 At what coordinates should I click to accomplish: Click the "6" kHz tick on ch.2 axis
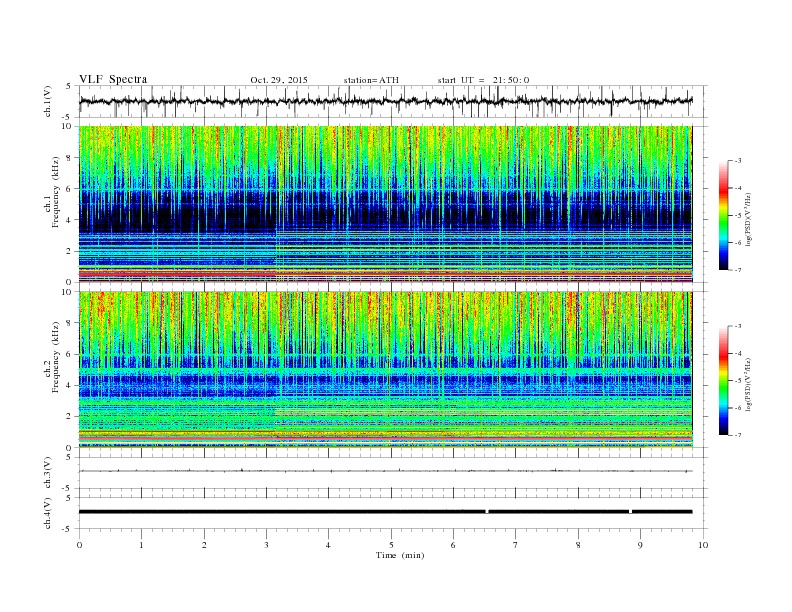click(70, 354)
